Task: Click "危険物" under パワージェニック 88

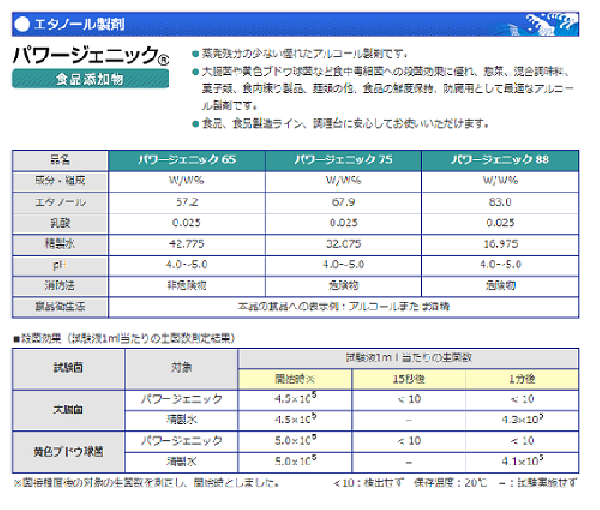Action: click(x=501, y=285)
